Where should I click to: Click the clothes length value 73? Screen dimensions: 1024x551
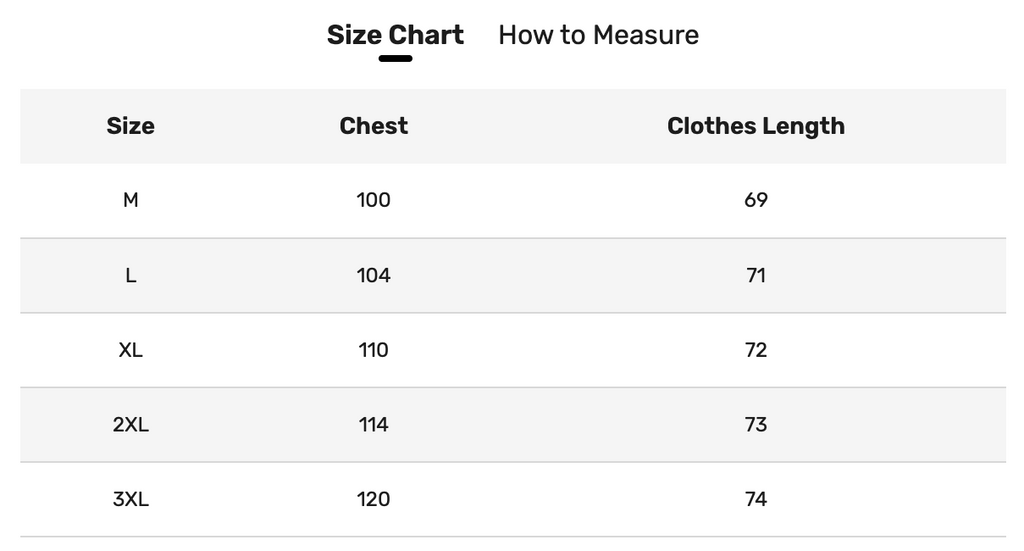[x=756, y=424]
